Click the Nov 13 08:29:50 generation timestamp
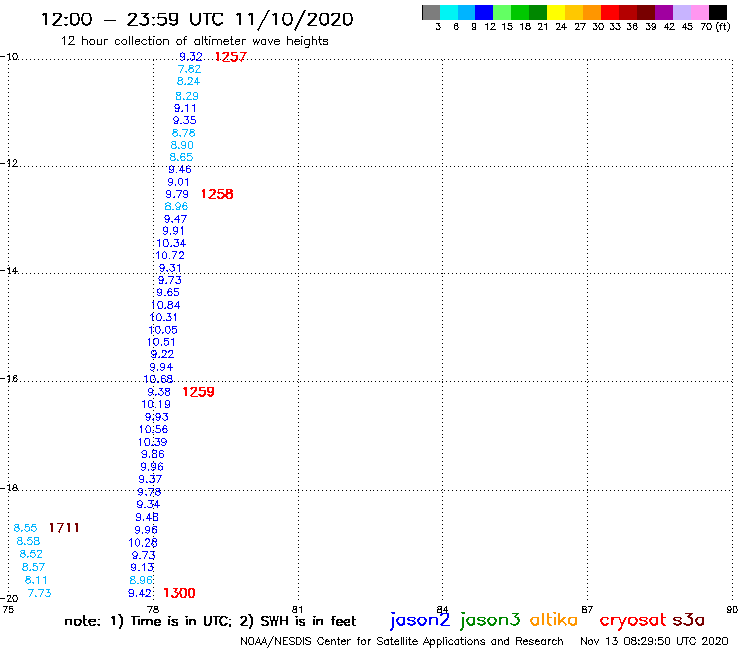 pos(654,642)
